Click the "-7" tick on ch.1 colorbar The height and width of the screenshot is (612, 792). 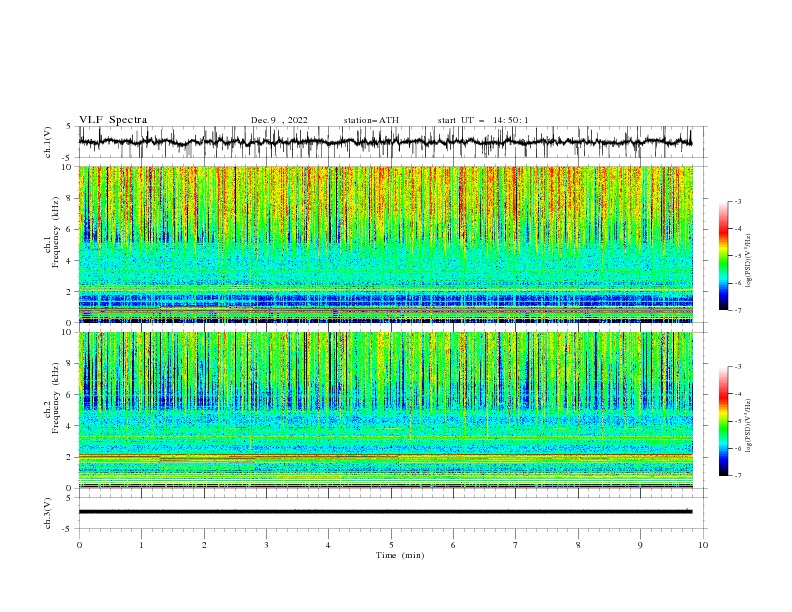point(737,310)
